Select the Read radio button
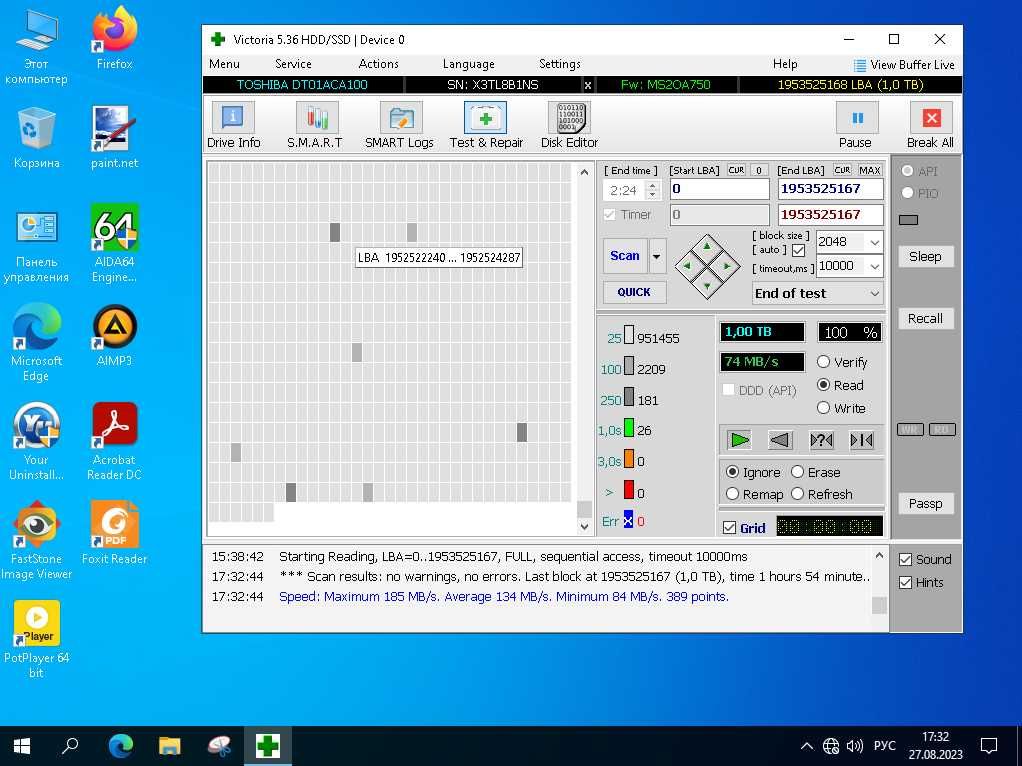1022x766 pixels. pos(823,385)
